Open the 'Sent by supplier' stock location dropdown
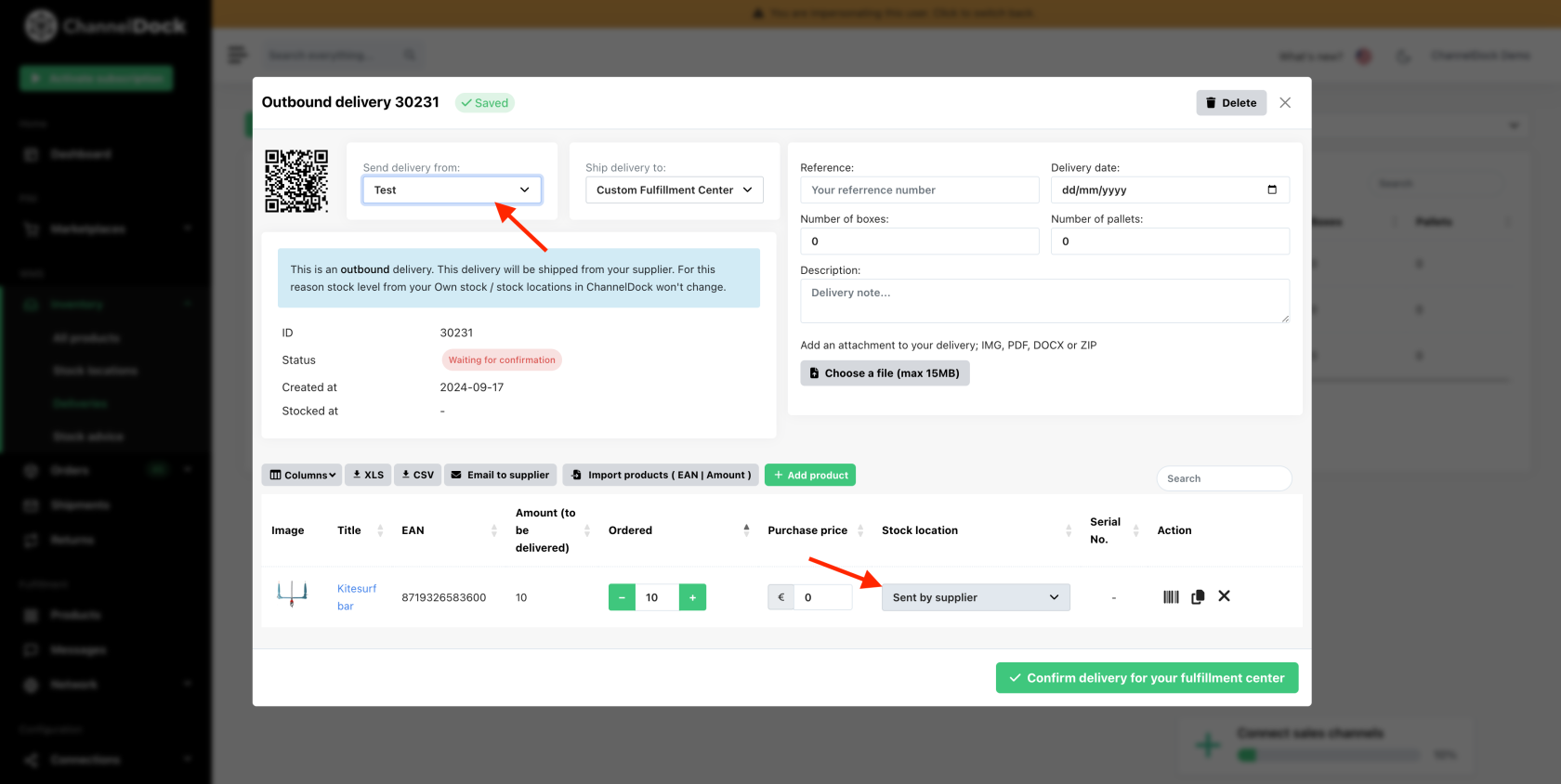The image size is (1561, 784). point(976,597)
